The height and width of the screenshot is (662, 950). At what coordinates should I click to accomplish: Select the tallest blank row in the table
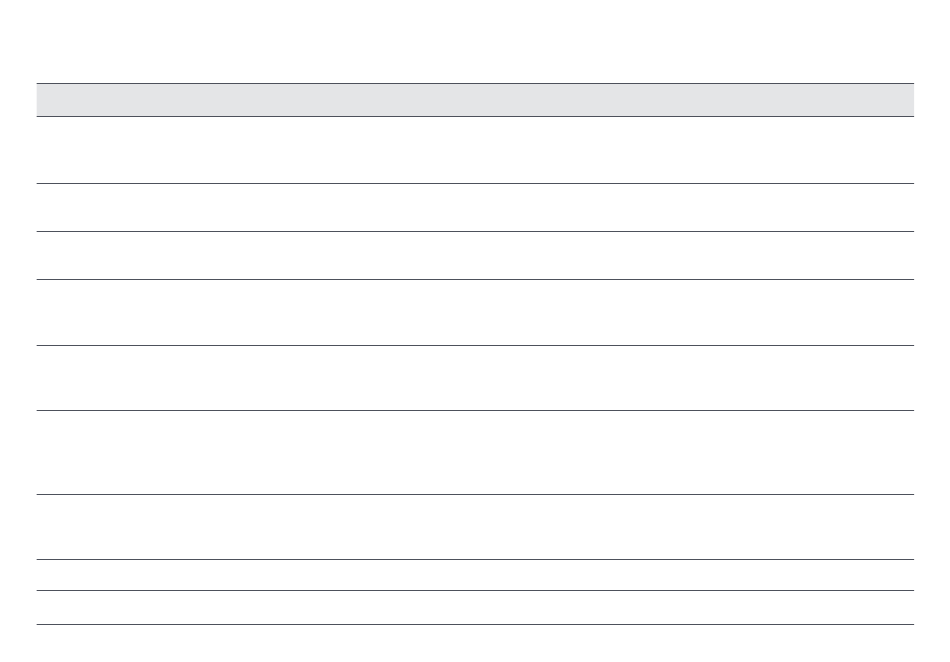[475, 452]
